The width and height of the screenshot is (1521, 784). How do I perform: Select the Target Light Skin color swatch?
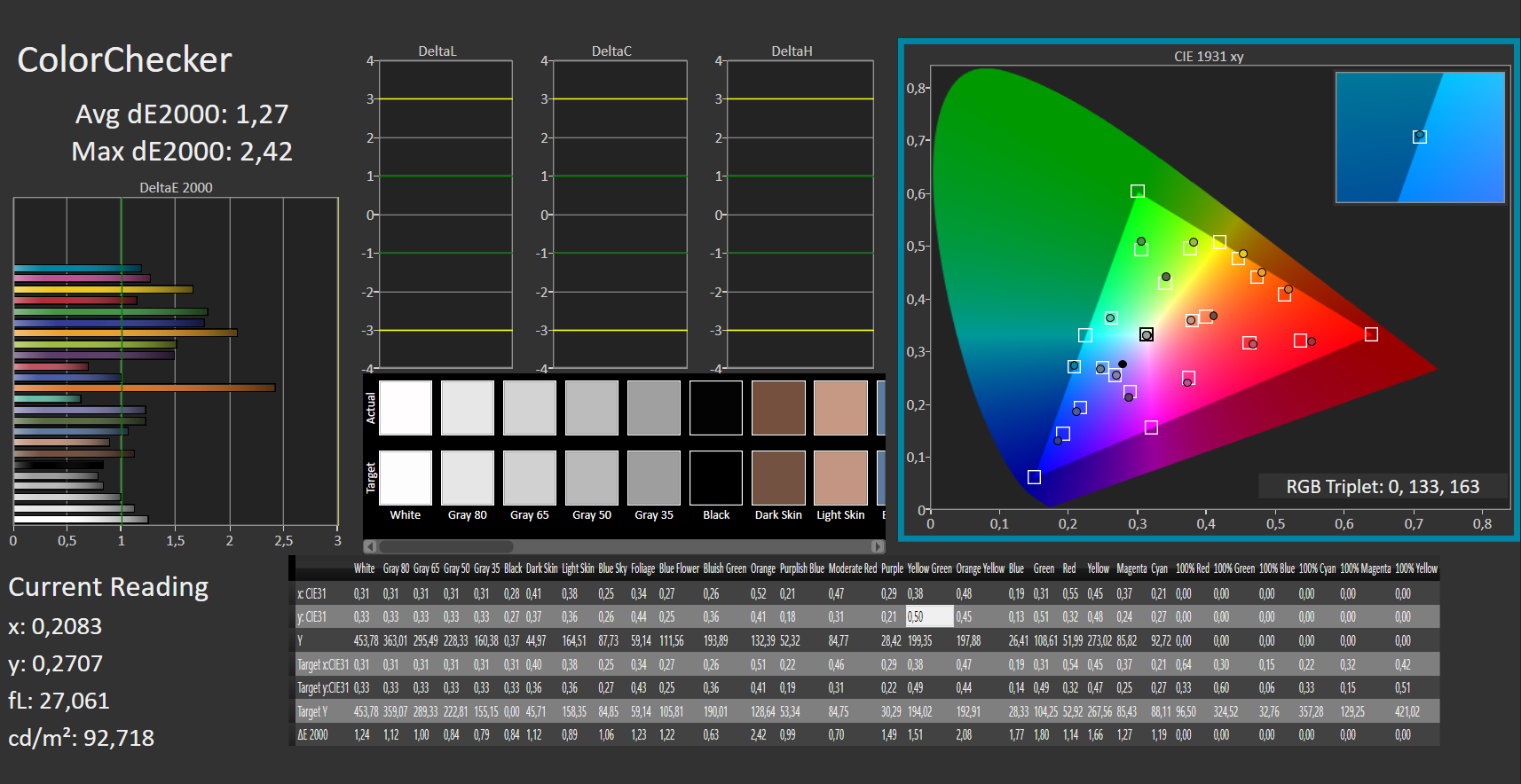[840, 477]
